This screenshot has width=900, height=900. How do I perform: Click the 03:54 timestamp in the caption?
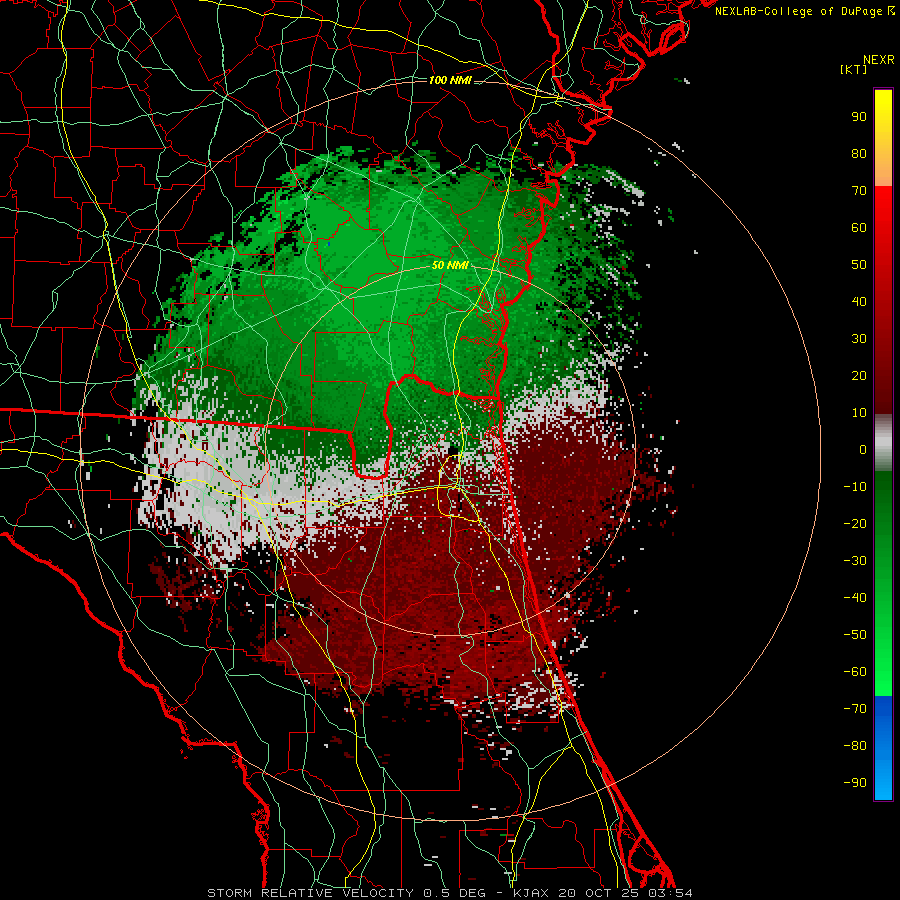pyautogui.click(x=671, y=893)
